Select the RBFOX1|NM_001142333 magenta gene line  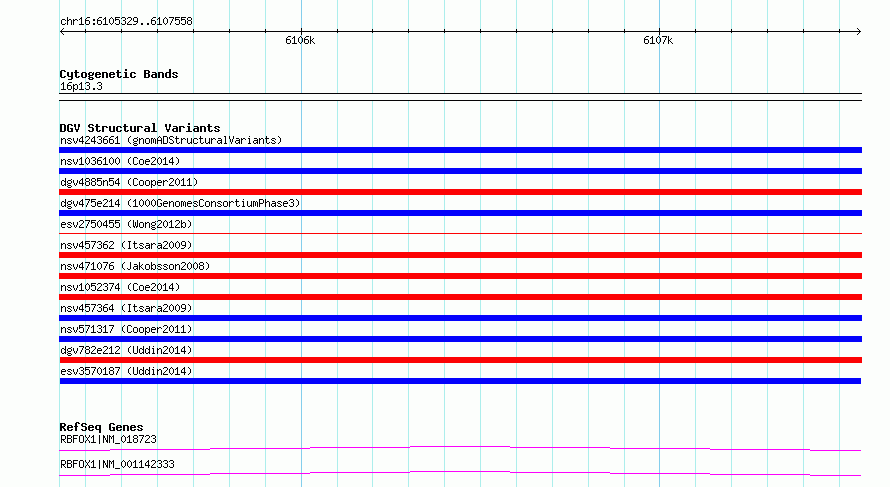coord(460,473)
